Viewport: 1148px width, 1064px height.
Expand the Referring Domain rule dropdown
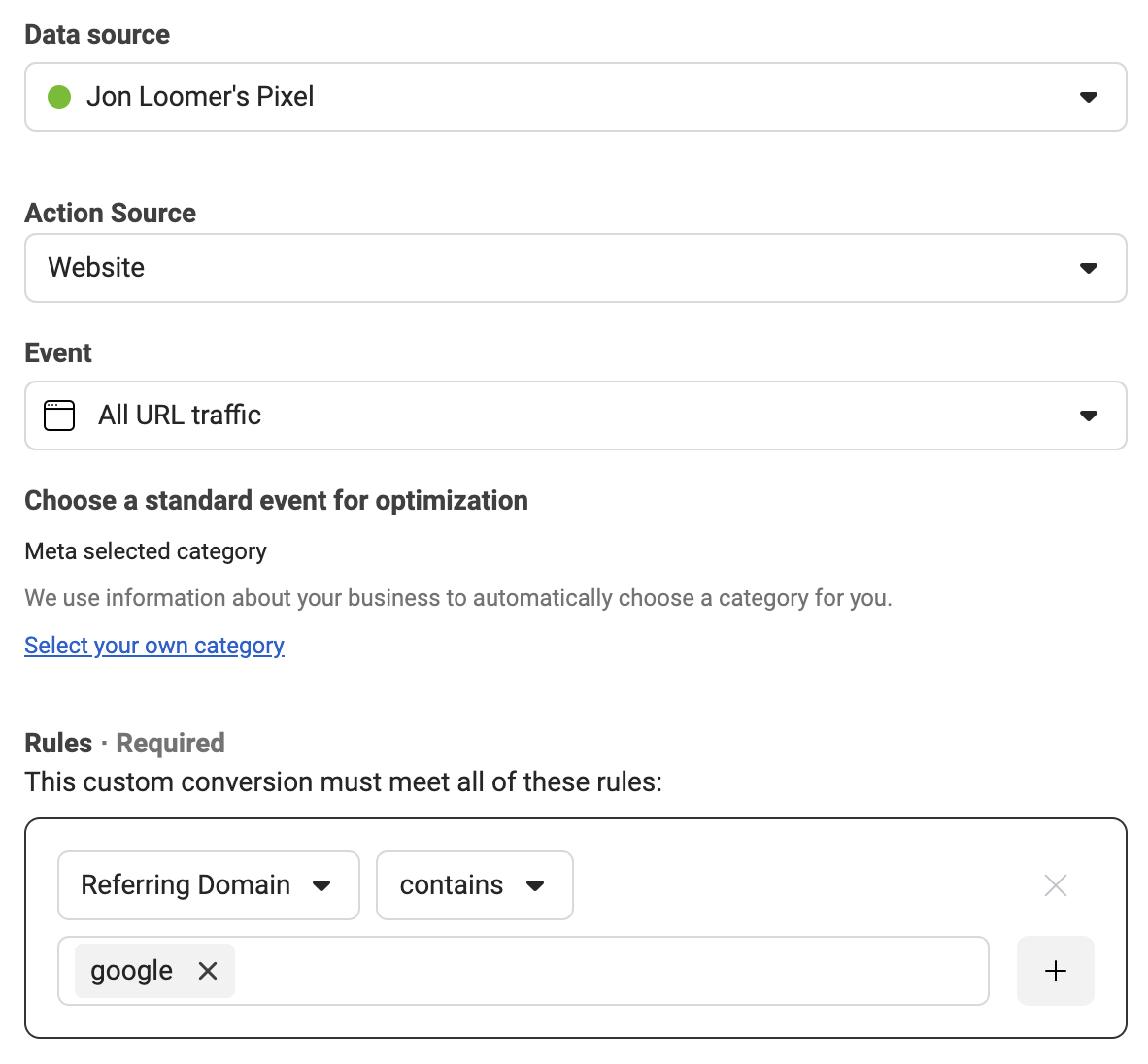click(x=209, y=885)
